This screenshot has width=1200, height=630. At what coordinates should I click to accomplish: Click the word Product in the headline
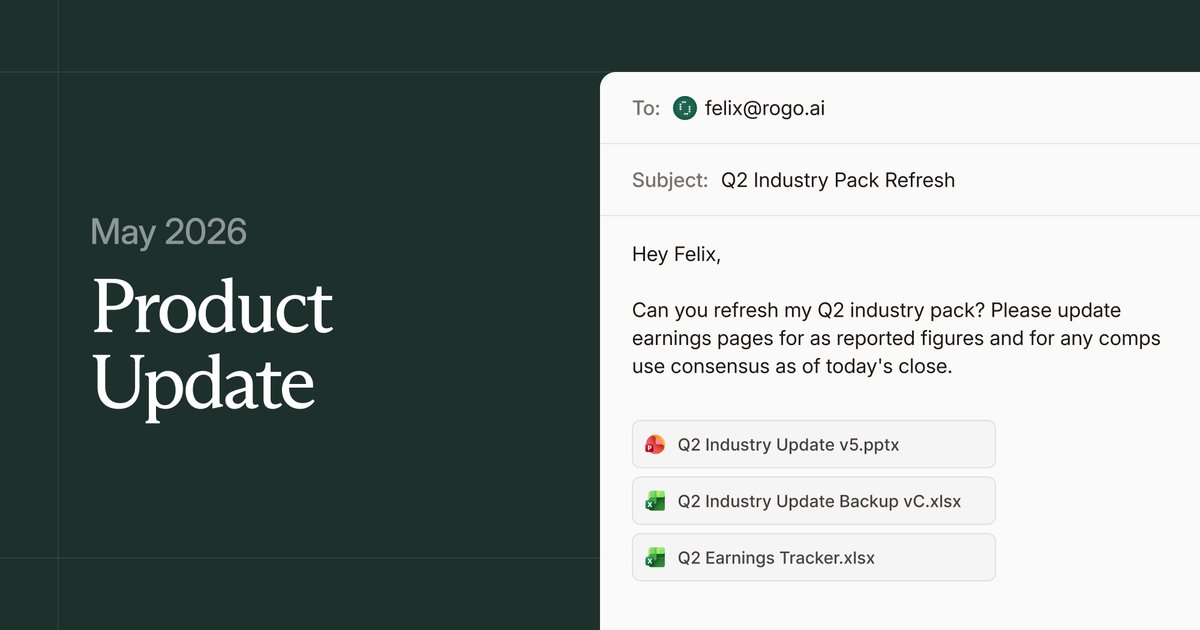coord(213,307)
